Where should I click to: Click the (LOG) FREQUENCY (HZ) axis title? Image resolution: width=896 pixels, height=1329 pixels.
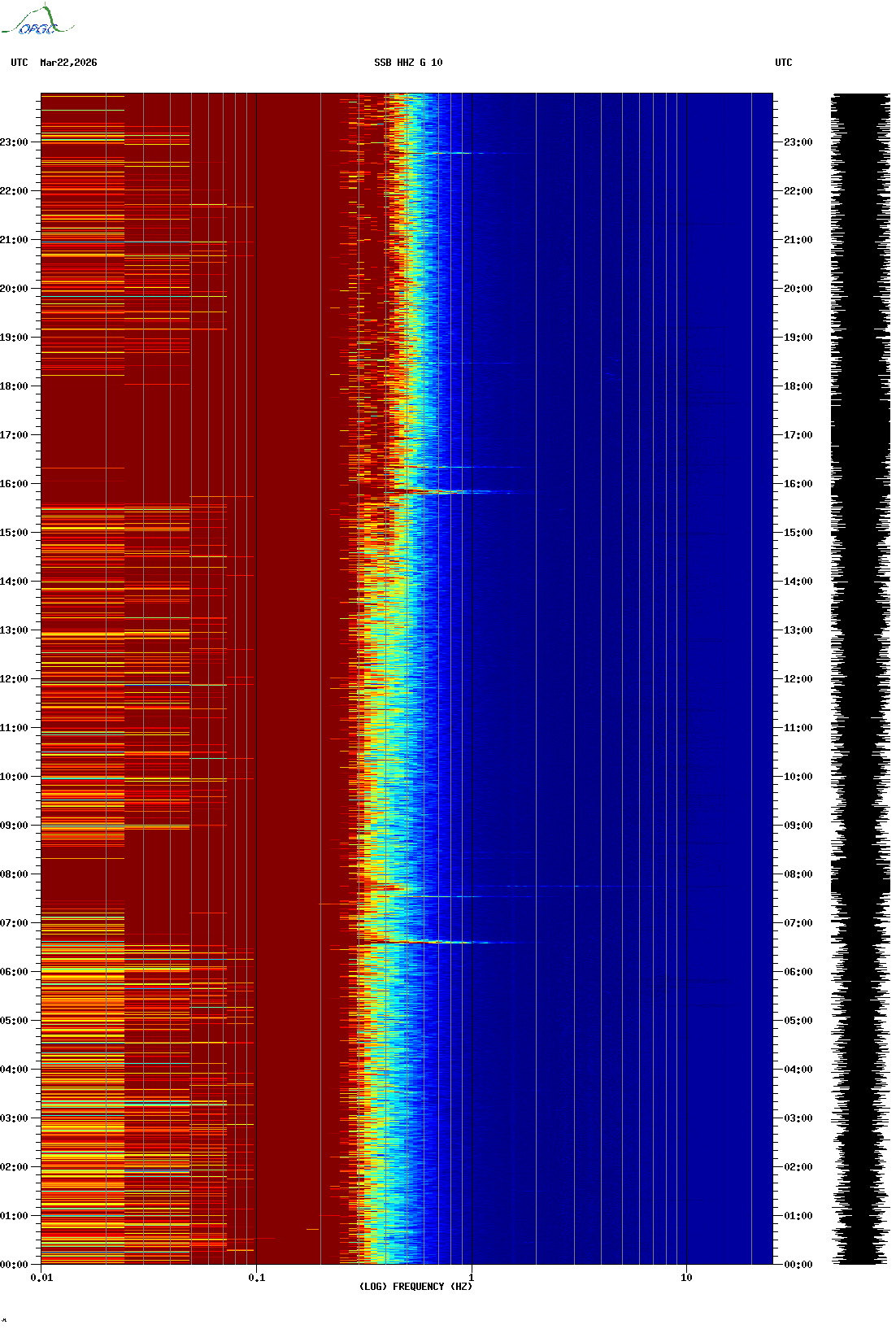coord(415,1287)
